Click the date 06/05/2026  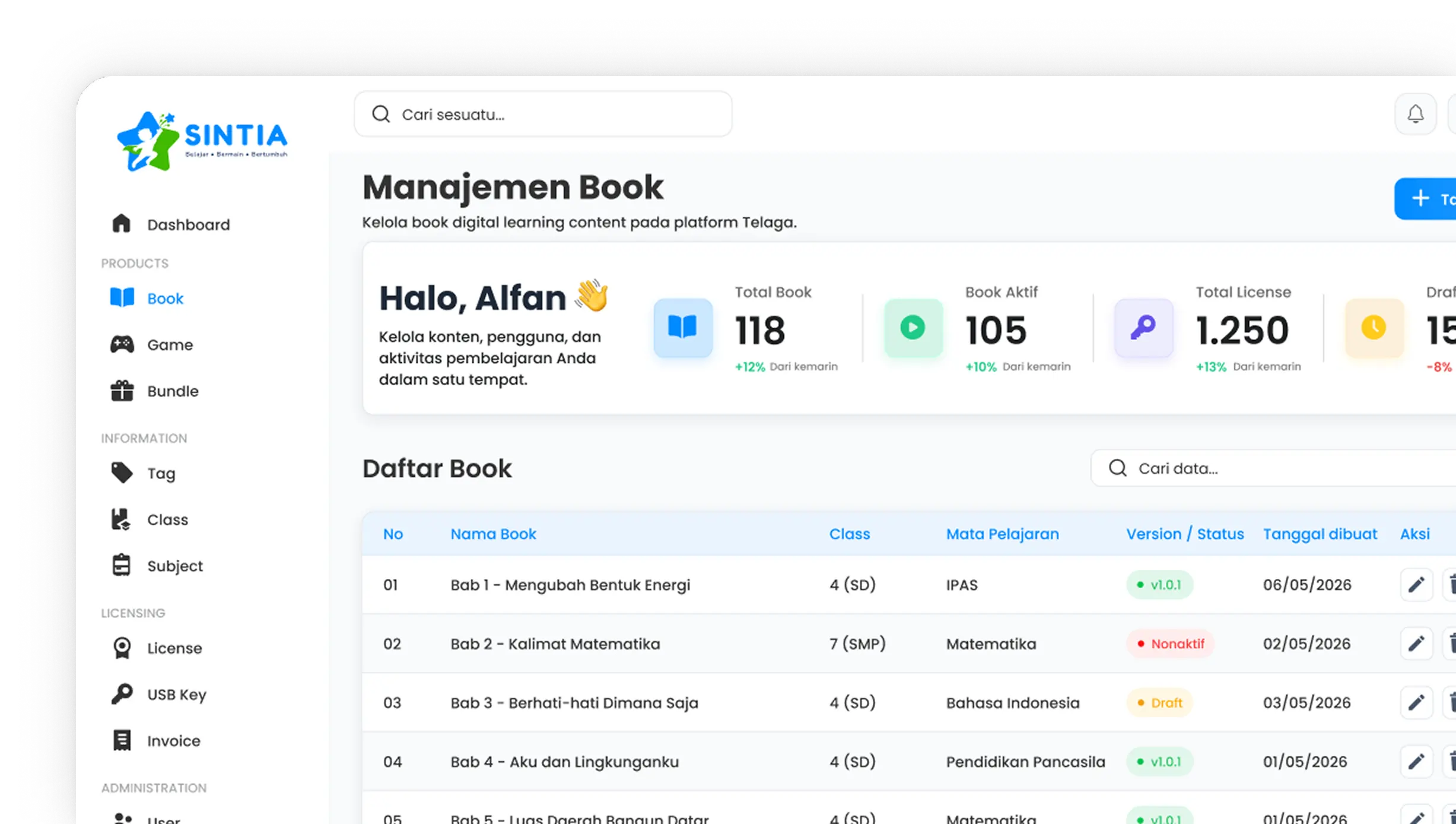[1306, 585]
